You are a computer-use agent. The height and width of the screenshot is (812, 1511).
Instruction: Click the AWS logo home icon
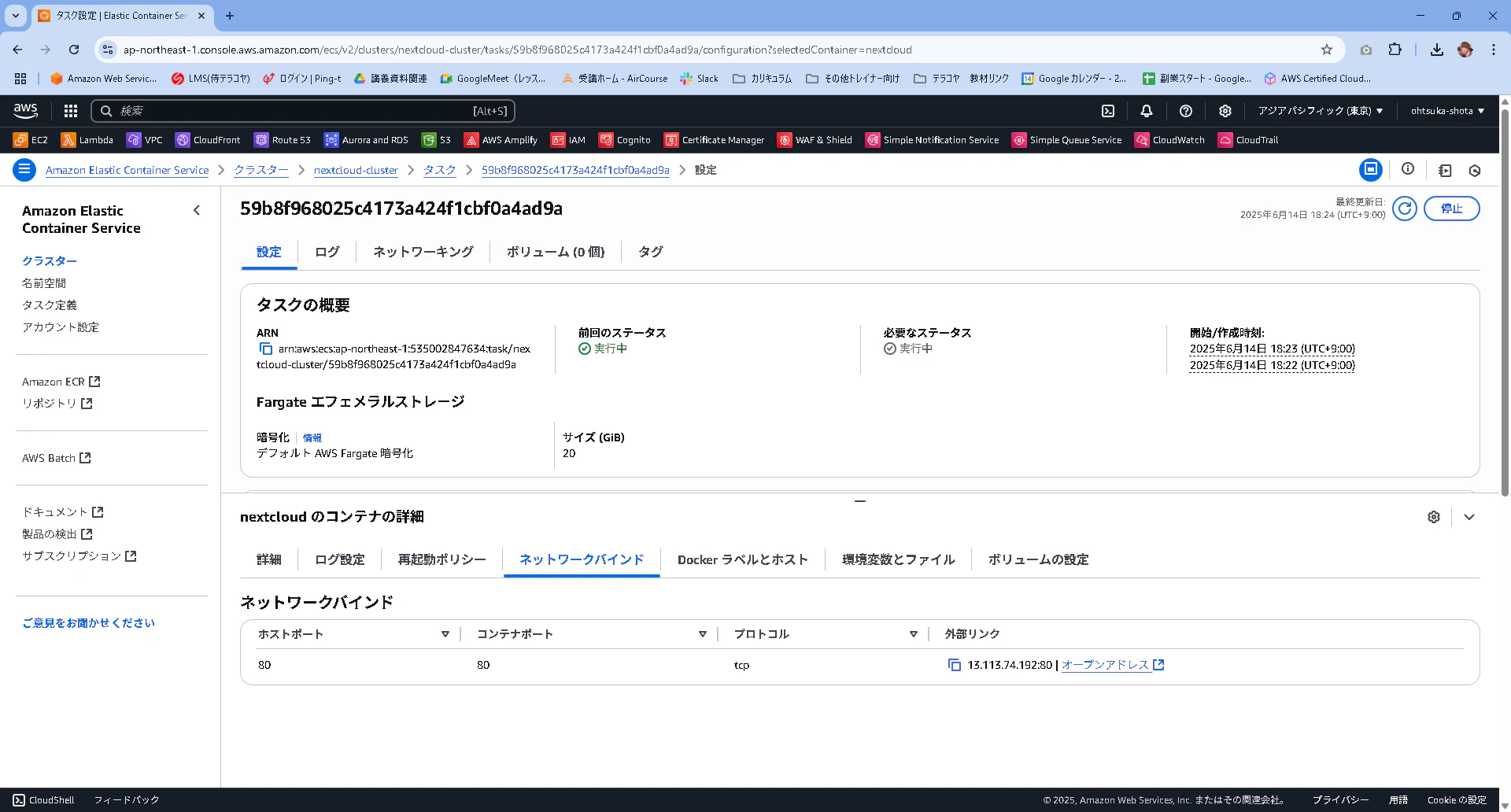point(26,111)
